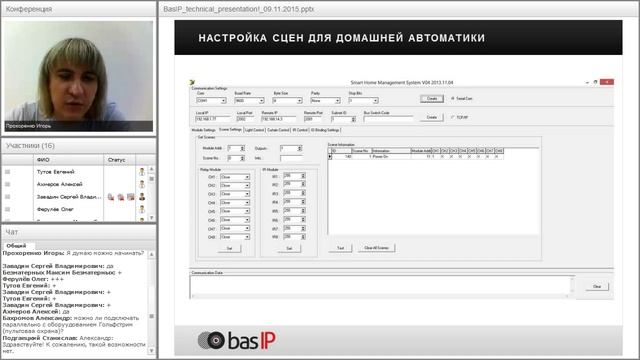Image resolution: width=640 pixels, height=360 pixels.
Task: Open the CH8 relay state dropdown
Action: (247, 237)
